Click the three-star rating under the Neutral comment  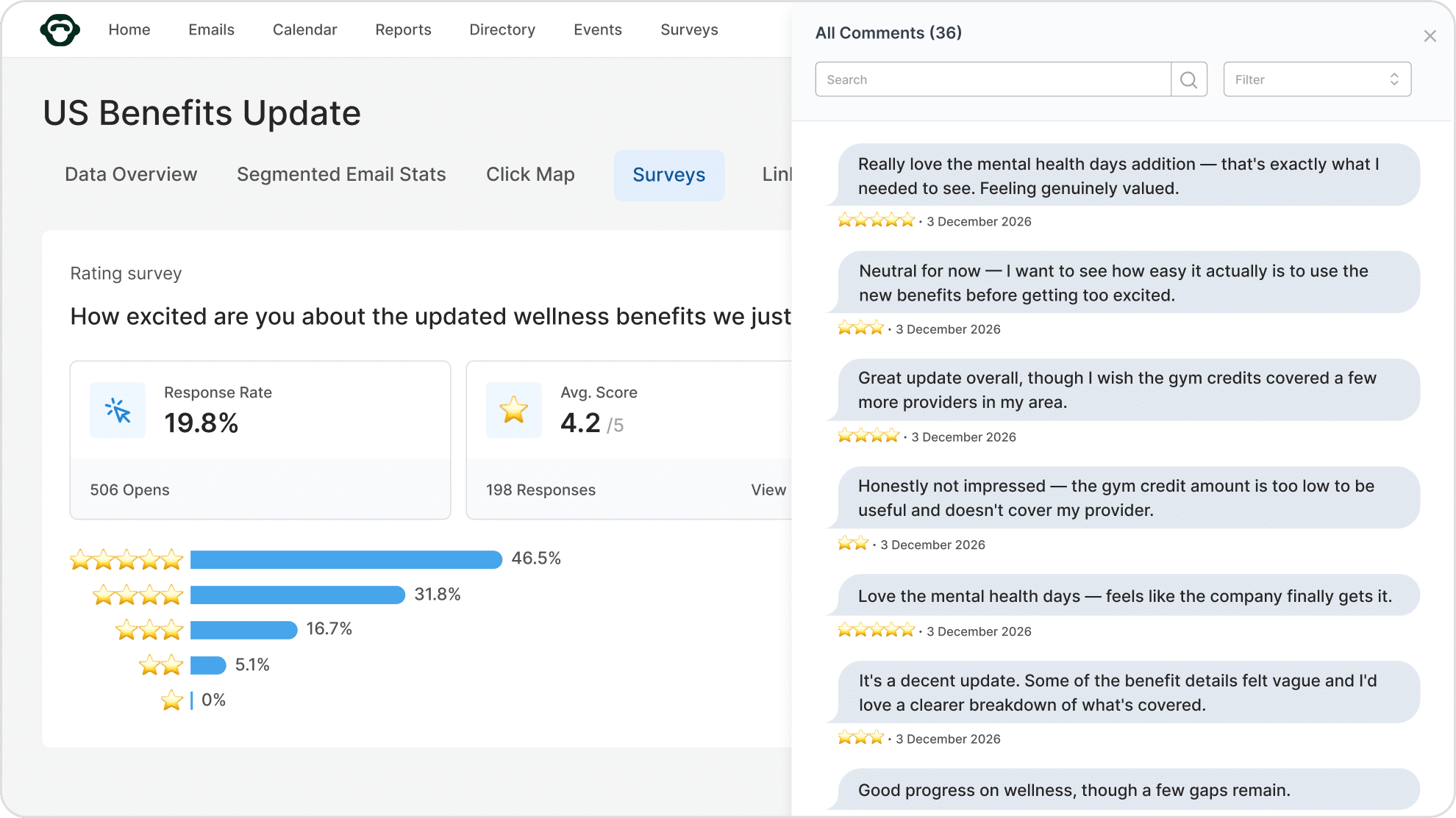click(x=860, y=327)
